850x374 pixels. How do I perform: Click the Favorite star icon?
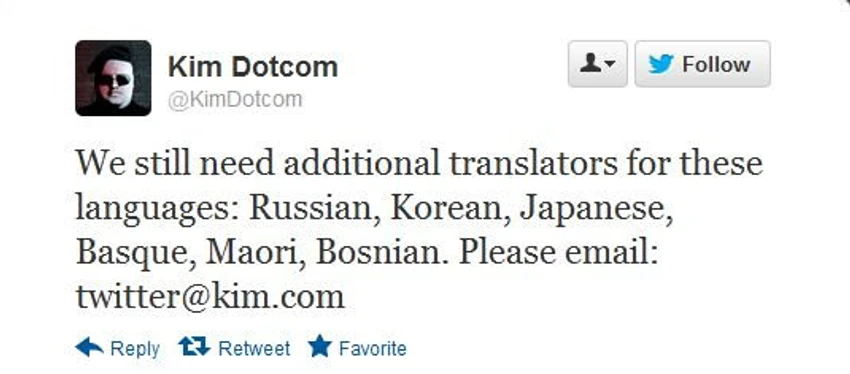tap(319, 346)
